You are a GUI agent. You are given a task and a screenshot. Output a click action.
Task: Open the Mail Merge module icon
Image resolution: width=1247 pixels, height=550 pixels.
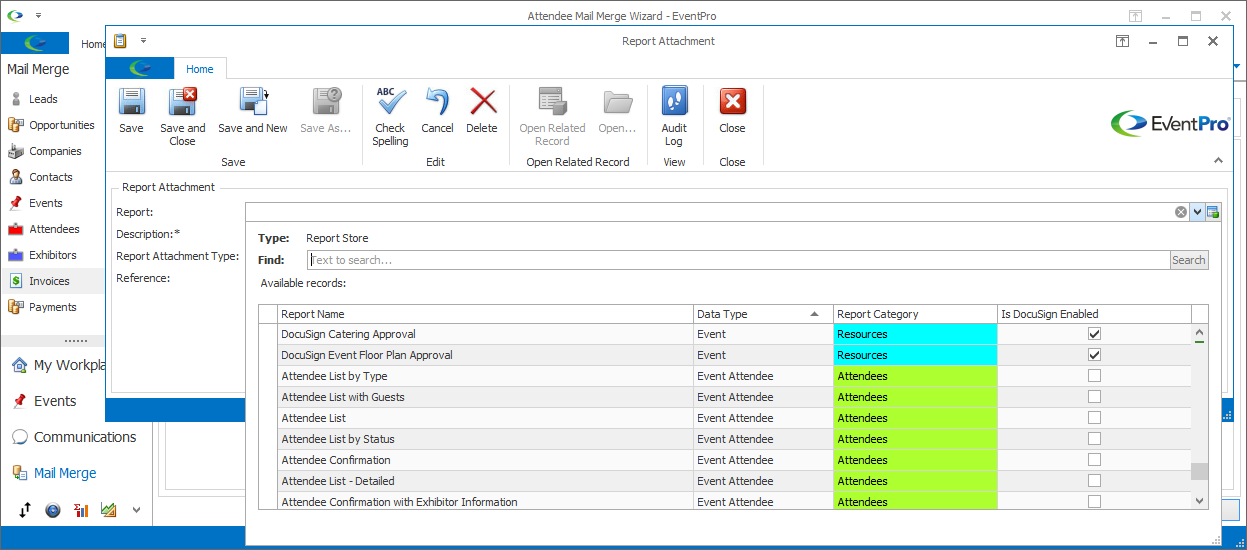click(19, 473)
